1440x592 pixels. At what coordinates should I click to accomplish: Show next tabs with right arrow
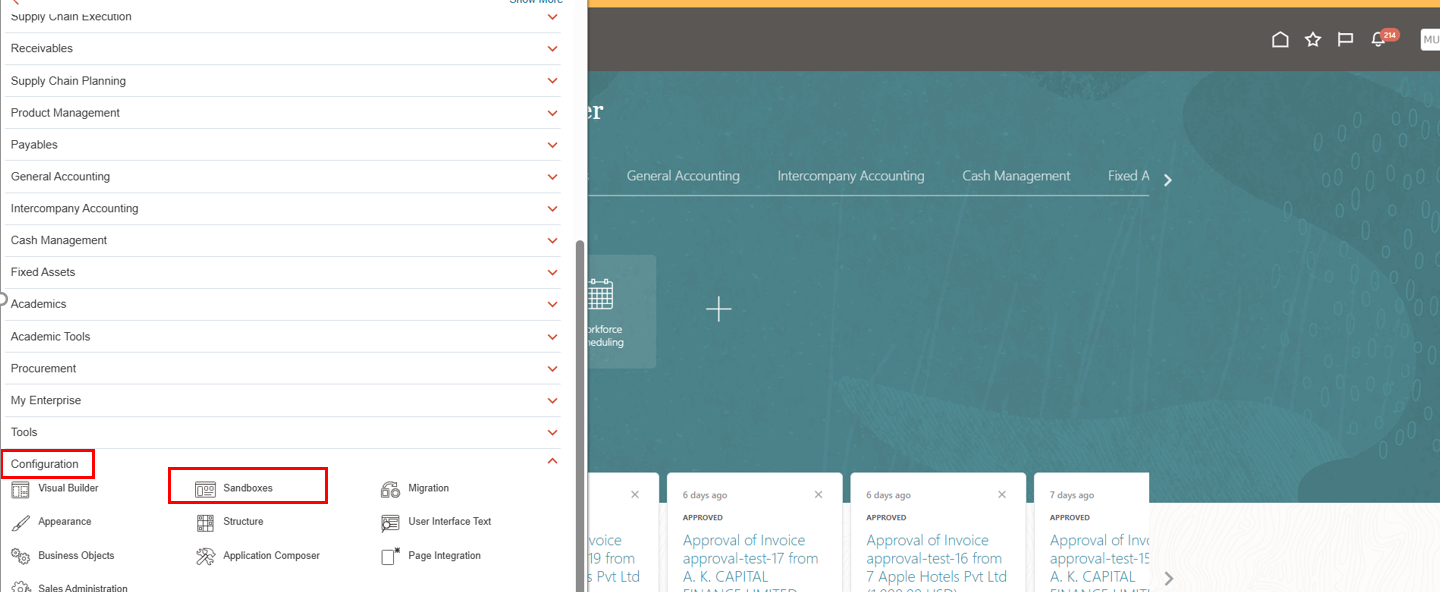click(x=1168, y=180)
